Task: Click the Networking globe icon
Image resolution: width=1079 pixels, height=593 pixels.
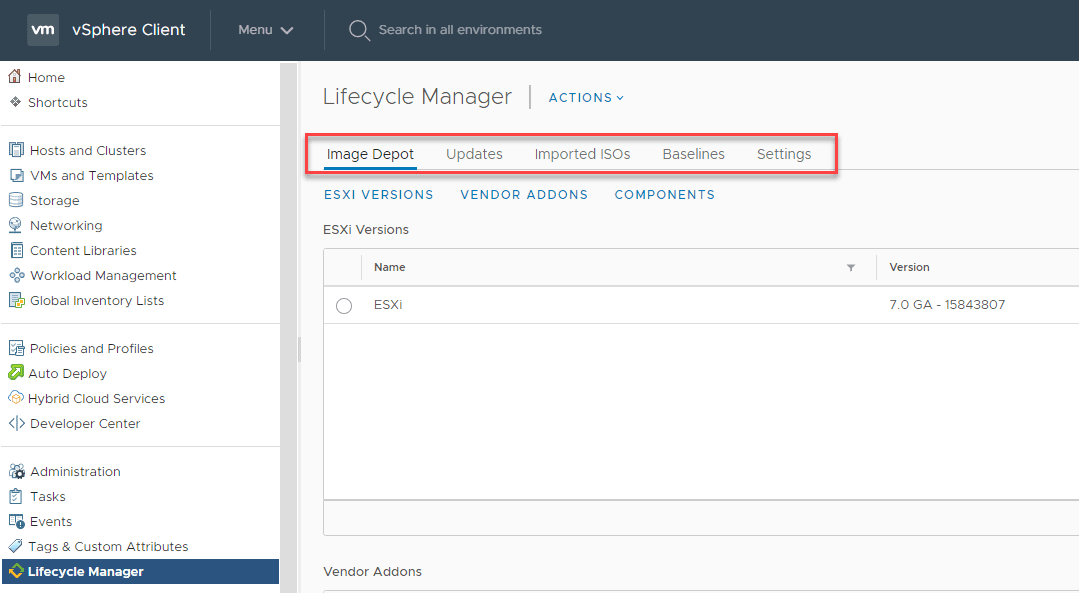Action: [16, 225]
